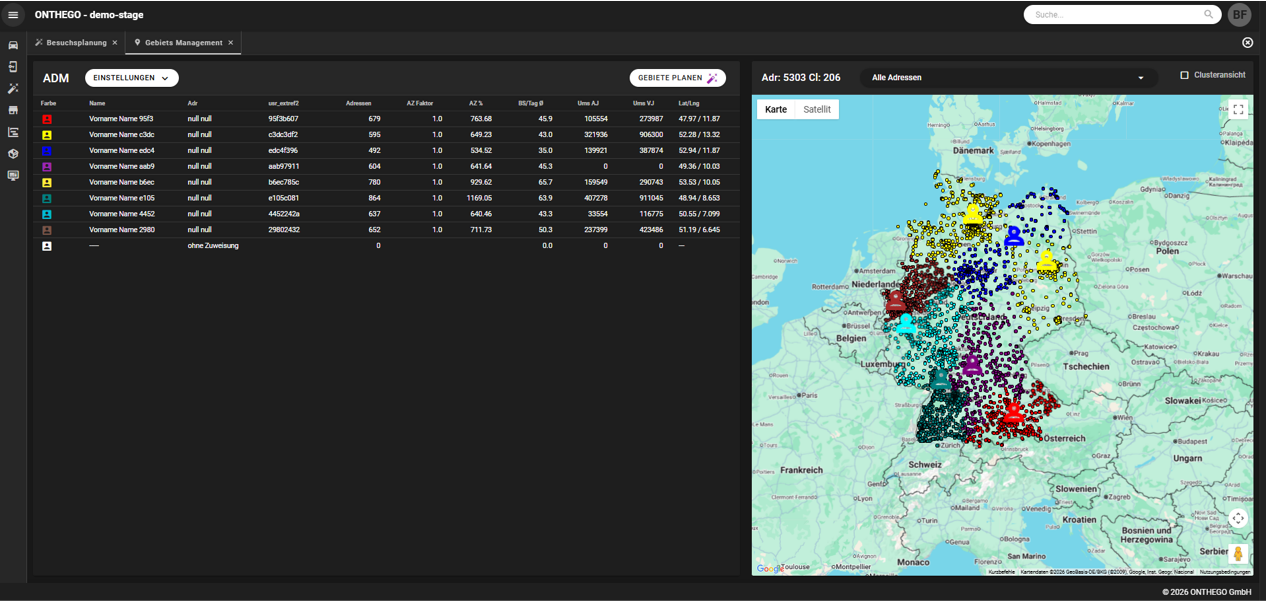Click the map camera pan control
Image resolution: width=1266 pixels, height=601 pixels.
[x=1238, y=518]
